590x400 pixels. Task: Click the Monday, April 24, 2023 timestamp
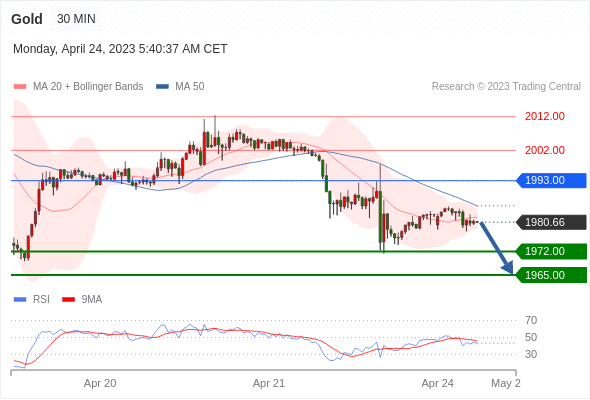pos(120,49)
